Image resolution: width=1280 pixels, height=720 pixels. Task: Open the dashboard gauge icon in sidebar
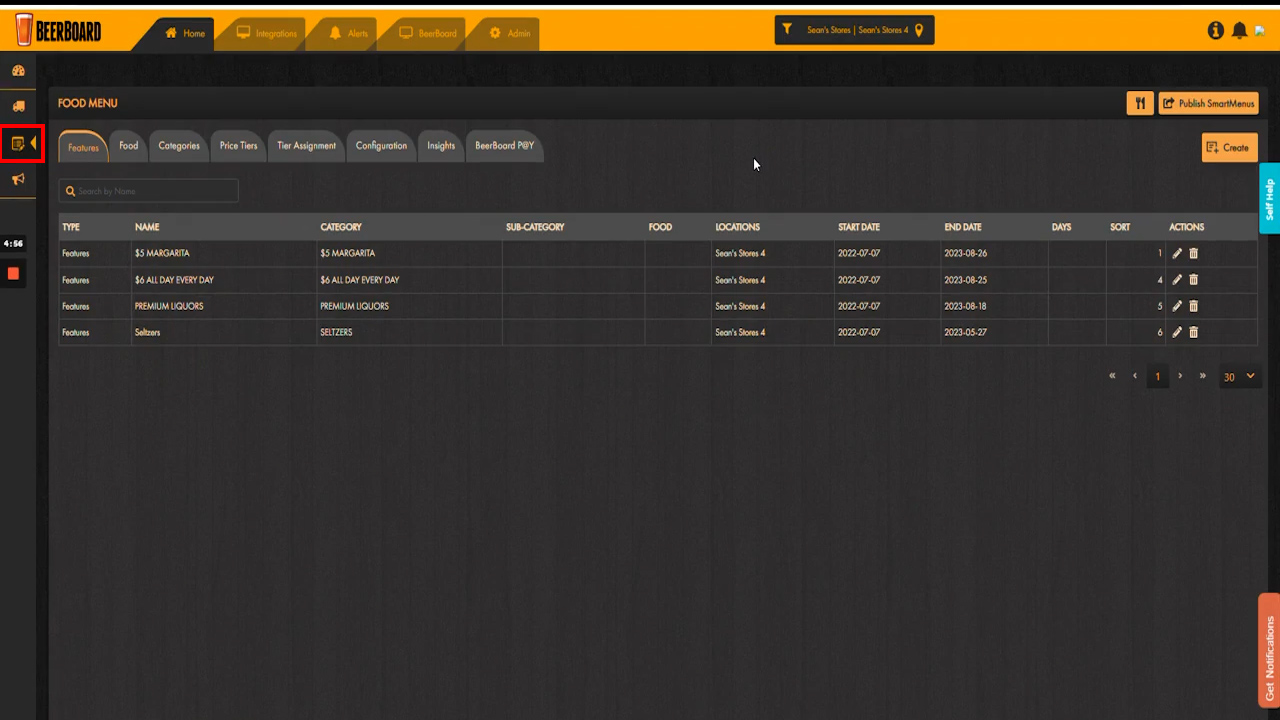18,71
